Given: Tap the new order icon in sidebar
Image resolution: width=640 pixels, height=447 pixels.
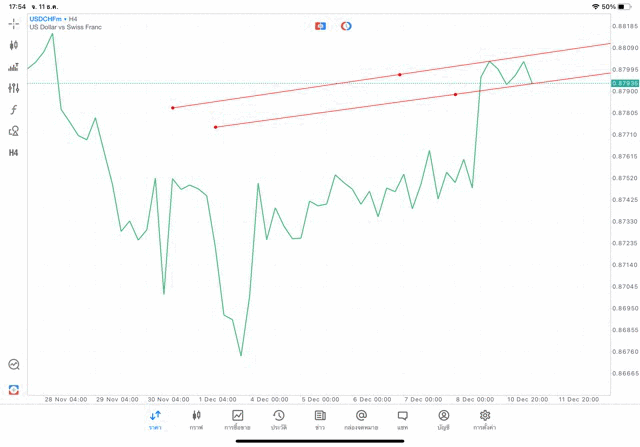Looking at the screenshot, I should (14, 390).
